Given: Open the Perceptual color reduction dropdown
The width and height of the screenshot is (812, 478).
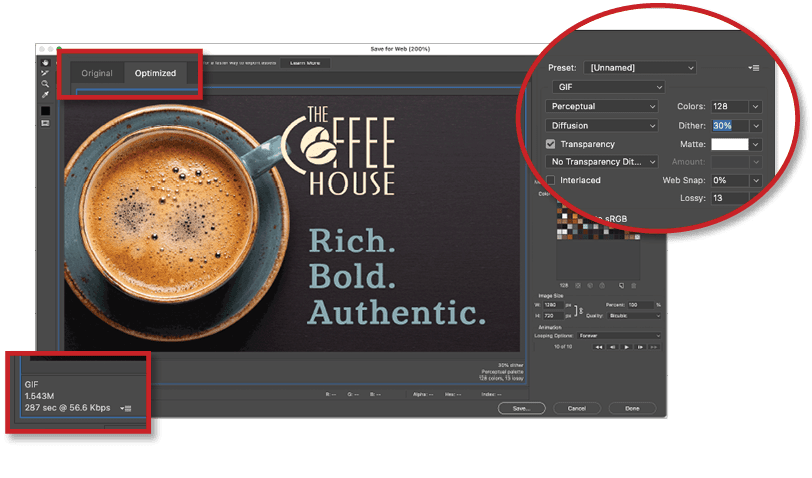Looking at the screenshot, I should point(602,106).
